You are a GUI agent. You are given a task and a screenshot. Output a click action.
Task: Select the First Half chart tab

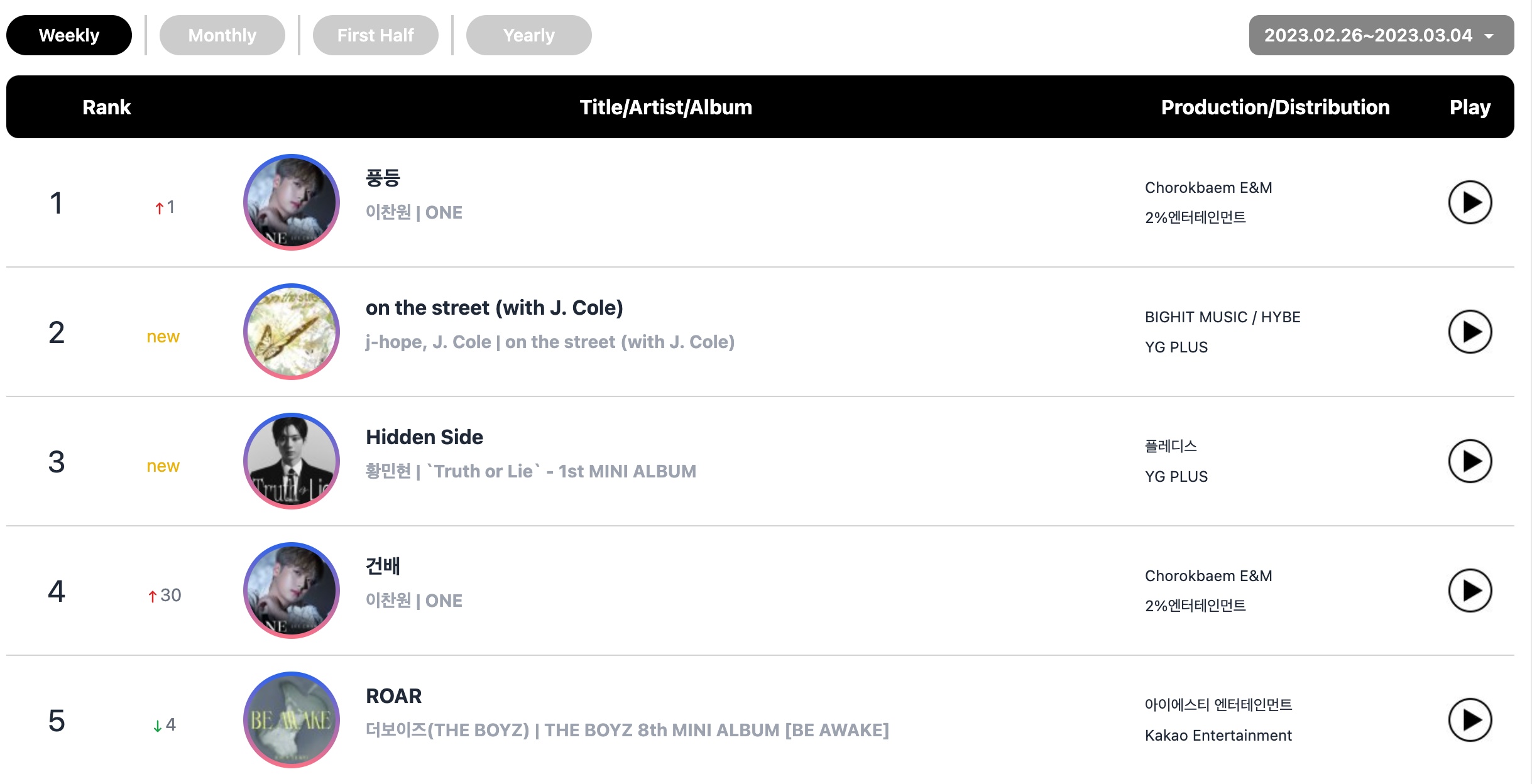(x=376, y=35)
